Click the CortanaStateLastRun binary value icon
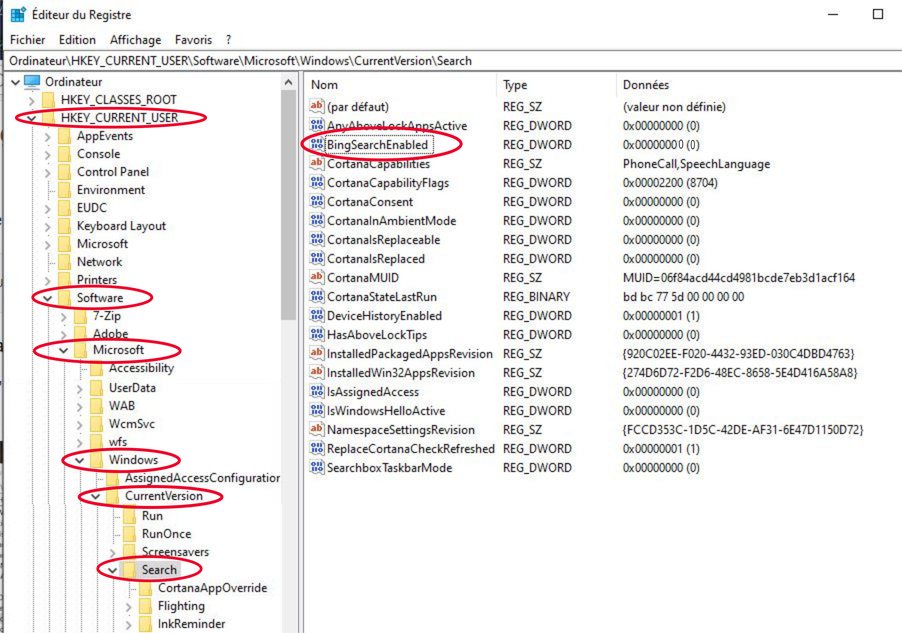This screenshot has height=633, width=902. point(317,297)
